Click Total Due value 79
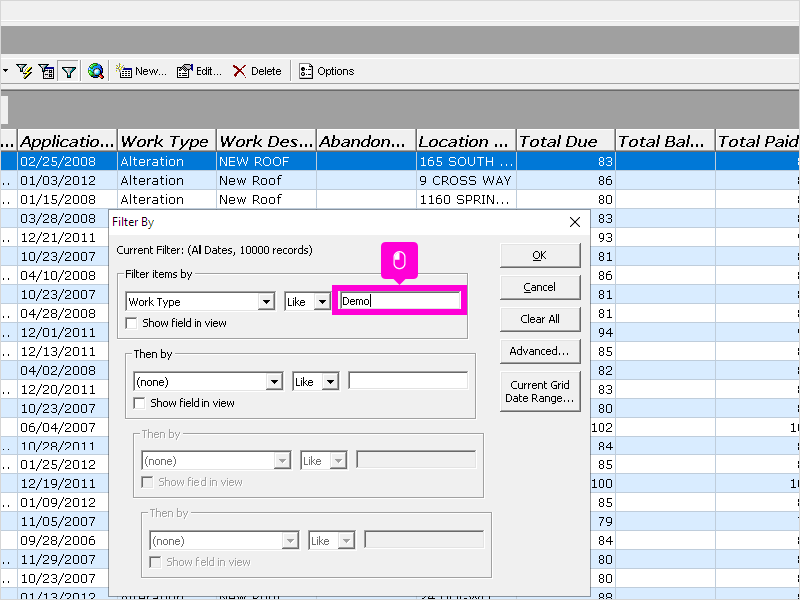The width and height of the screenshot is (800, 600). [x=603, y=521]
